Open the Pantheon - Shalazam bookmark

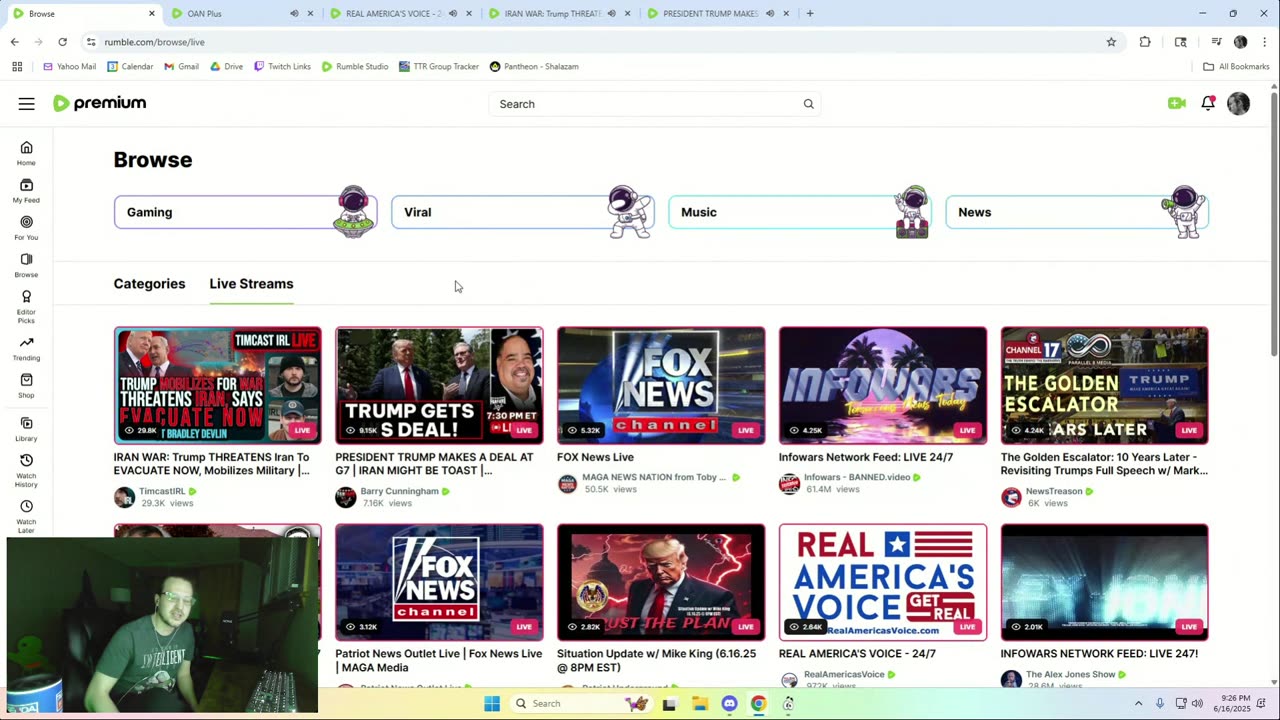534,66
